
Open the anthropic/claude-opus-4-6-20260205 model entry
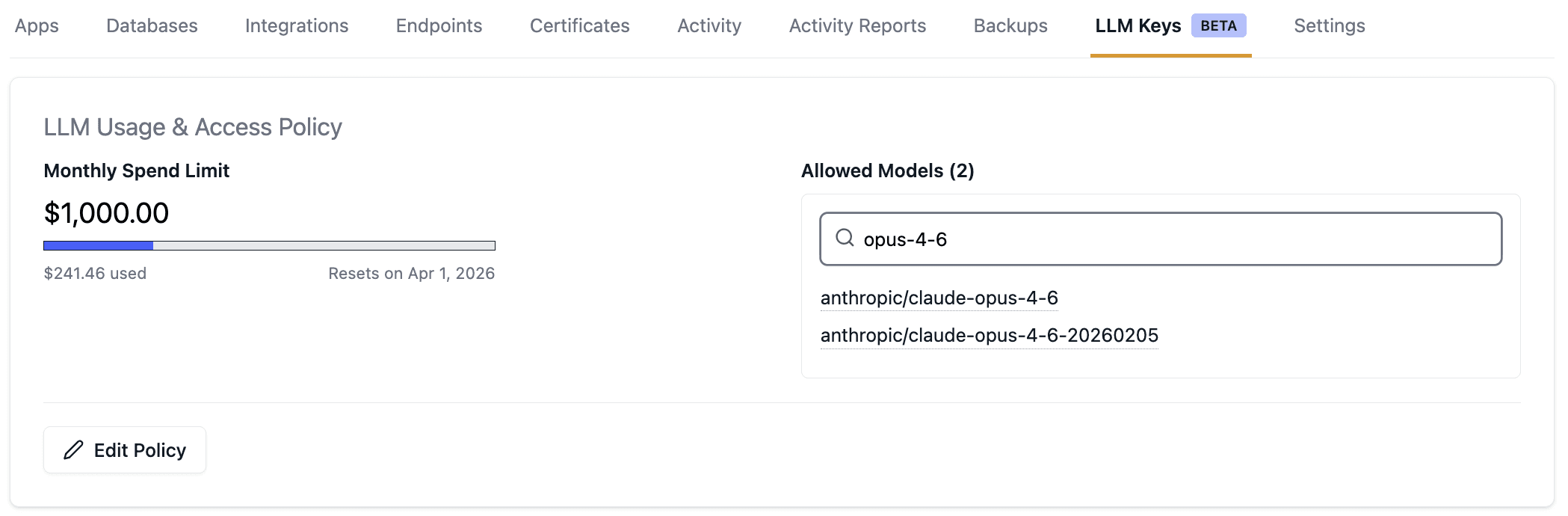[x=989, y=335]
